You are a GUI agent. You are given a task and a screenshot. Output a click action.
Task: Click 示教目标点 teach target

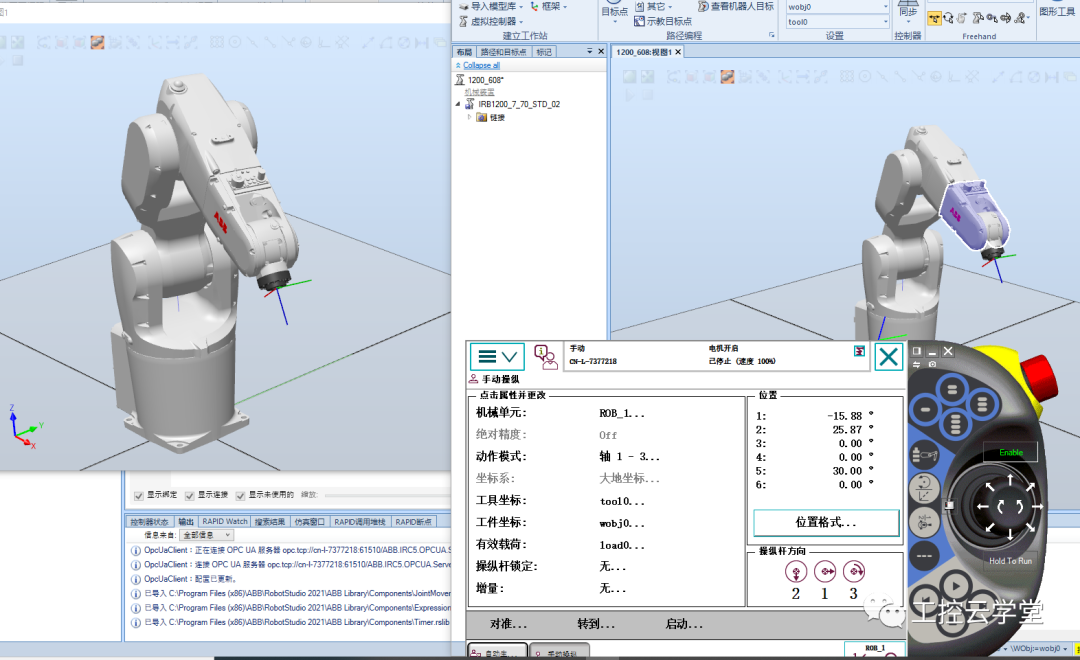click(663, 21)
